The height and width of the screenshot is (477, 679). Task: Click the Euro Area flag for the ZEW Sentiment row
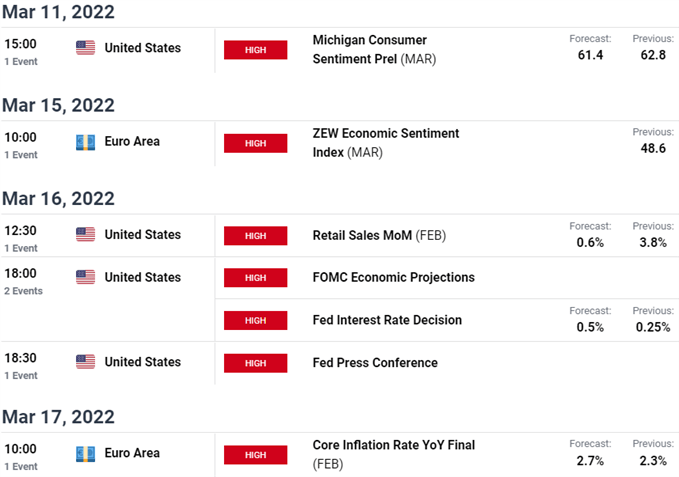86,142
